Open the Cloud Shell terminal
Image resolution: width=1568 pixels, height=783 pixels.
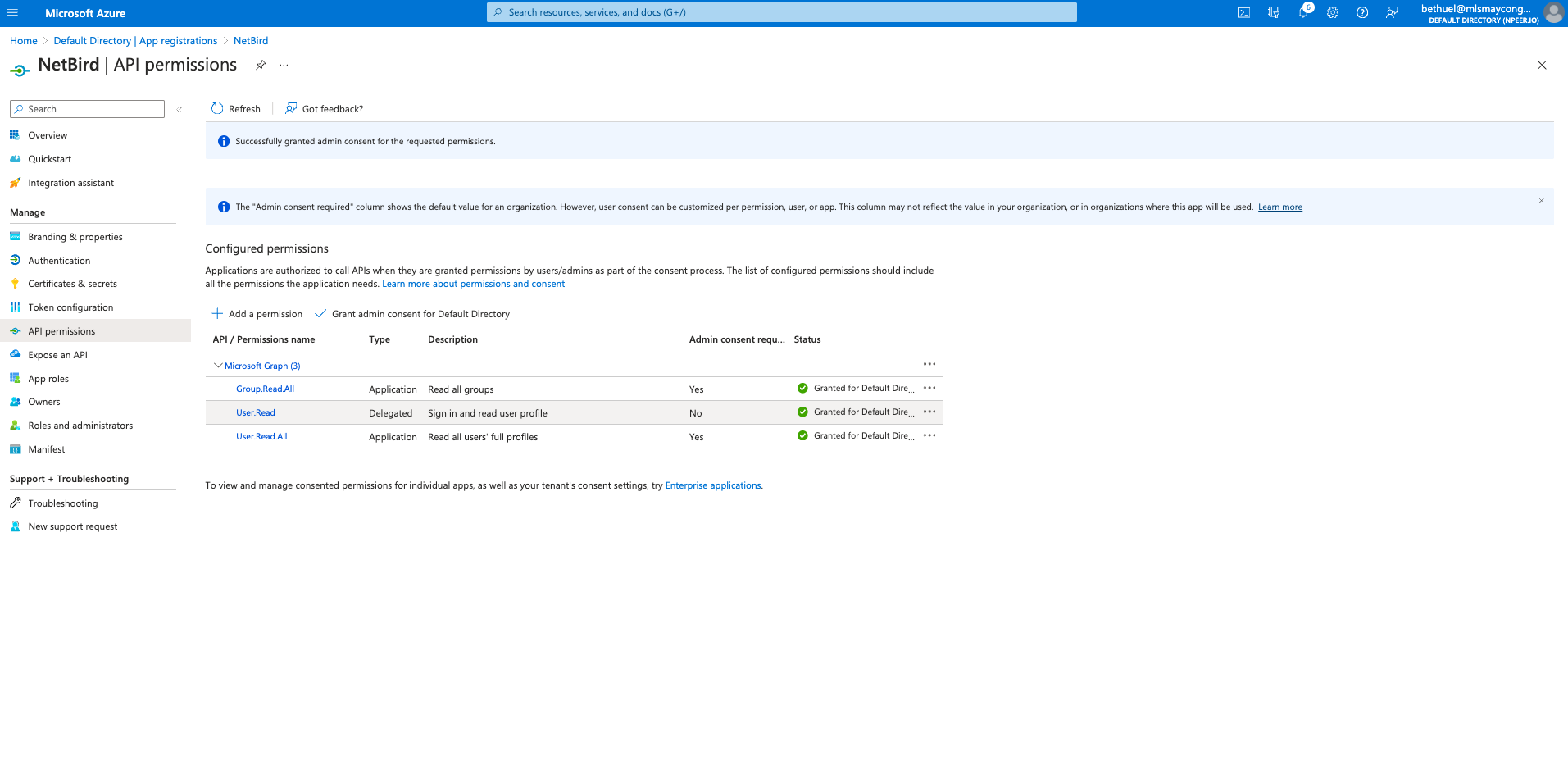click(1243, 12)
